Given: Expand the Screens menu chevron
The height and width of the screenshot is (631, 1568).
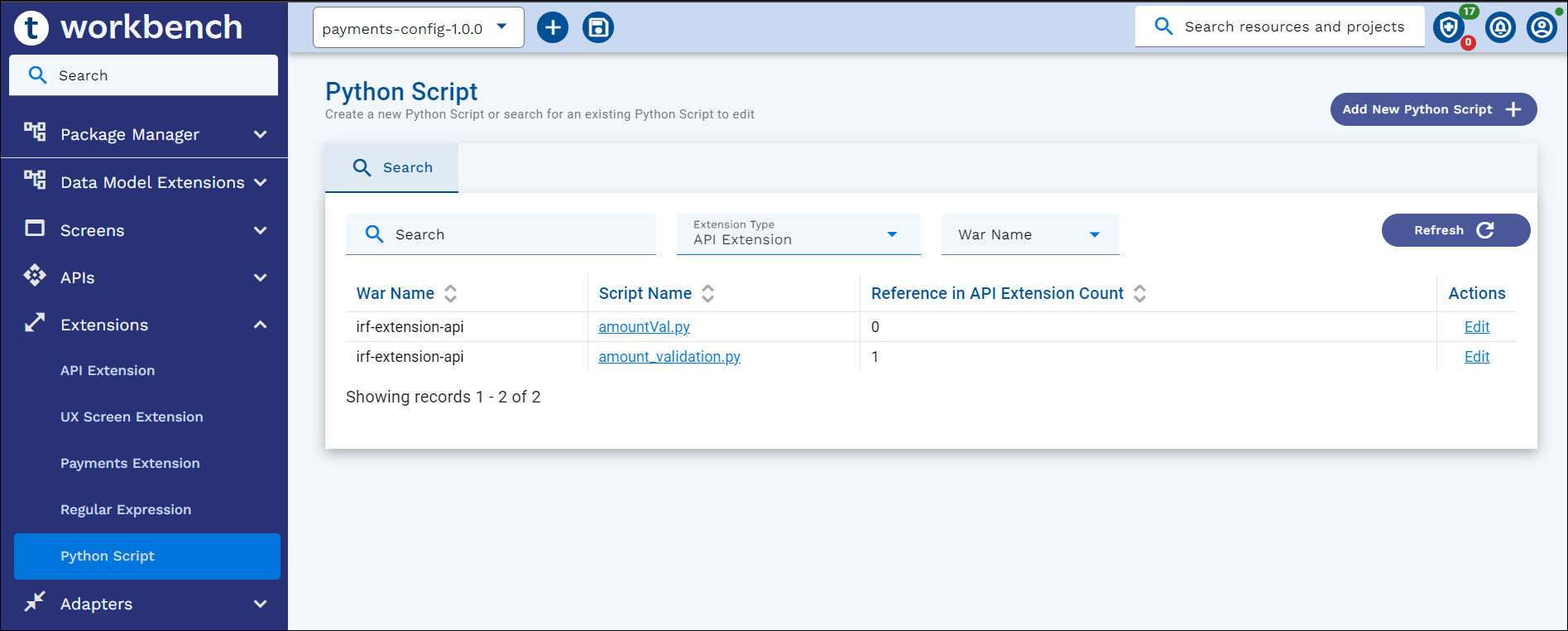Looking at the screenshot, I should tap(260, 230).
